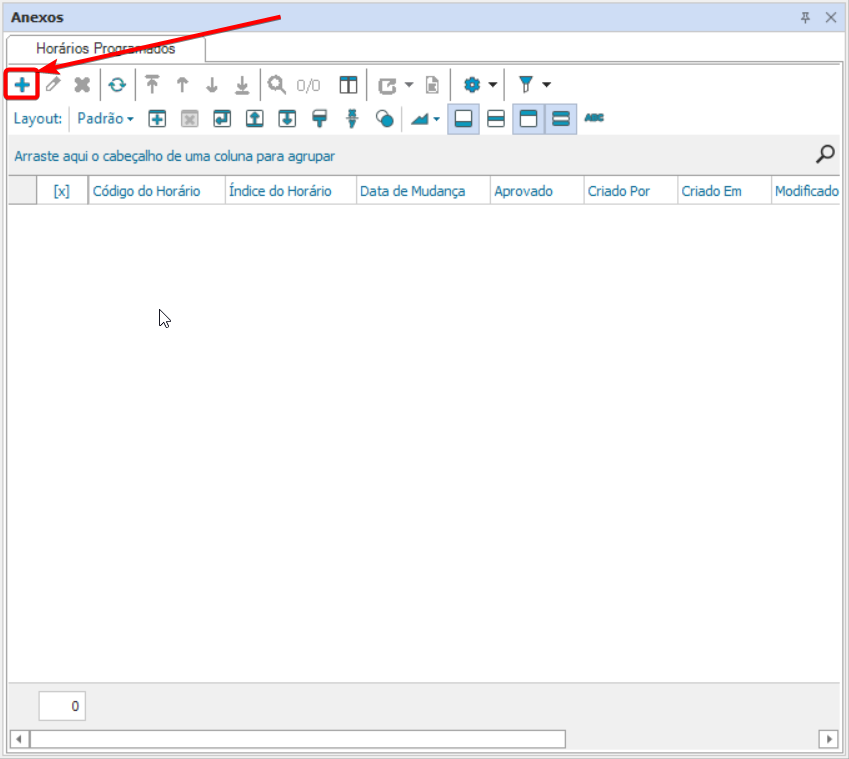849x759 pixels.
Task: Click the horizontal scrollbar thumb
Action: [x=298, y=739]
